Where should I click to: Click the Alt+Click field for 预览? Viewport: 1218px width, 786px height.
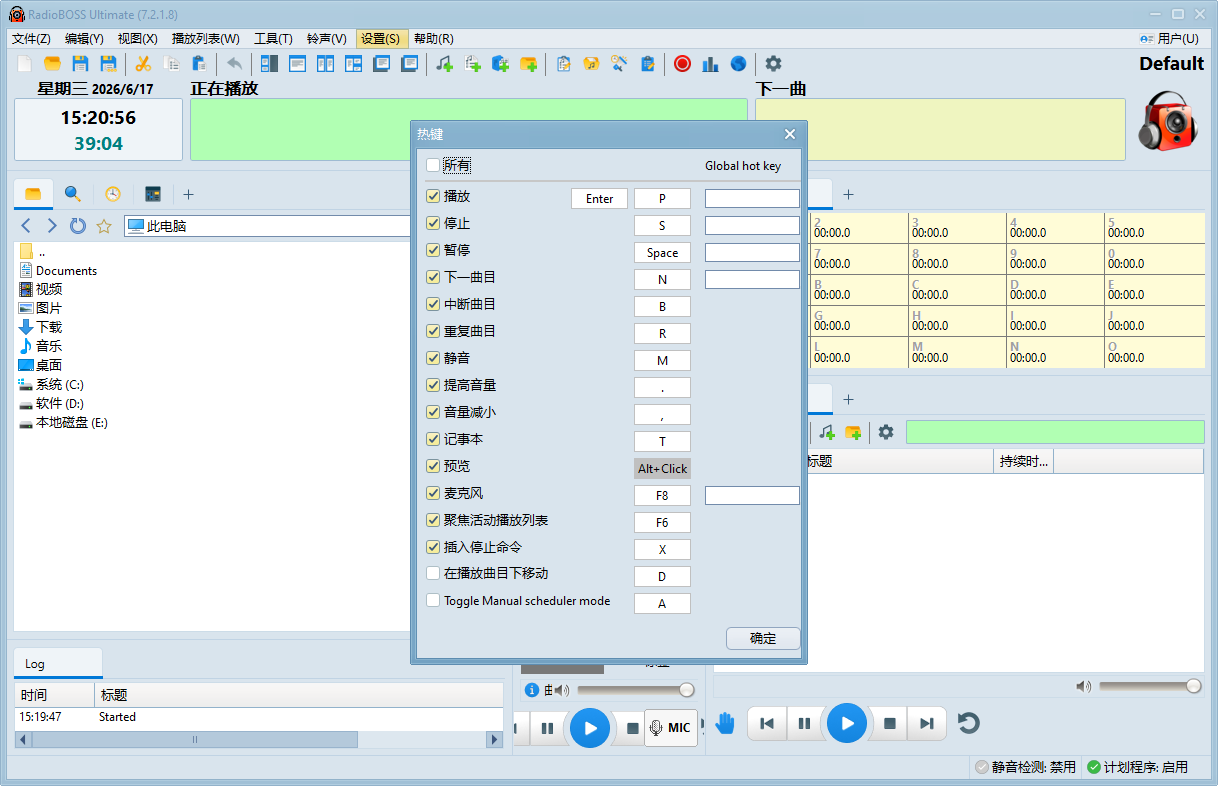click(662, 469)
